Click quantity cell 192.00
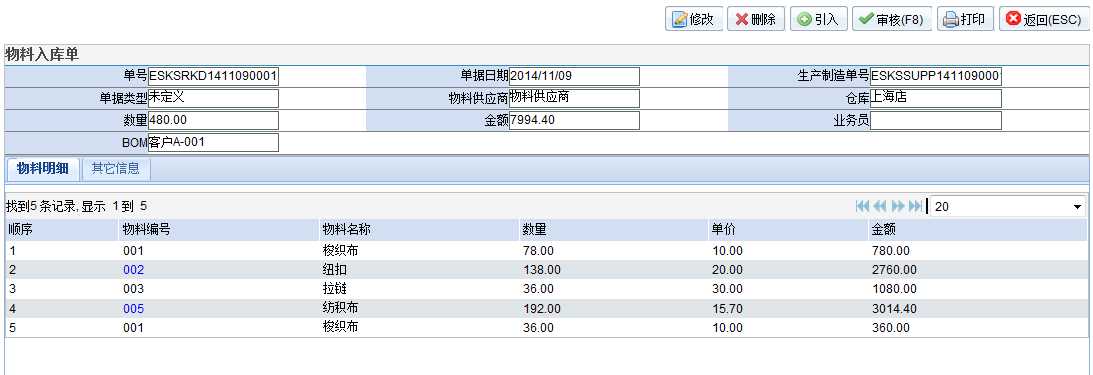The width and height of the screenshot is (1093, 375). pos(541,309)
